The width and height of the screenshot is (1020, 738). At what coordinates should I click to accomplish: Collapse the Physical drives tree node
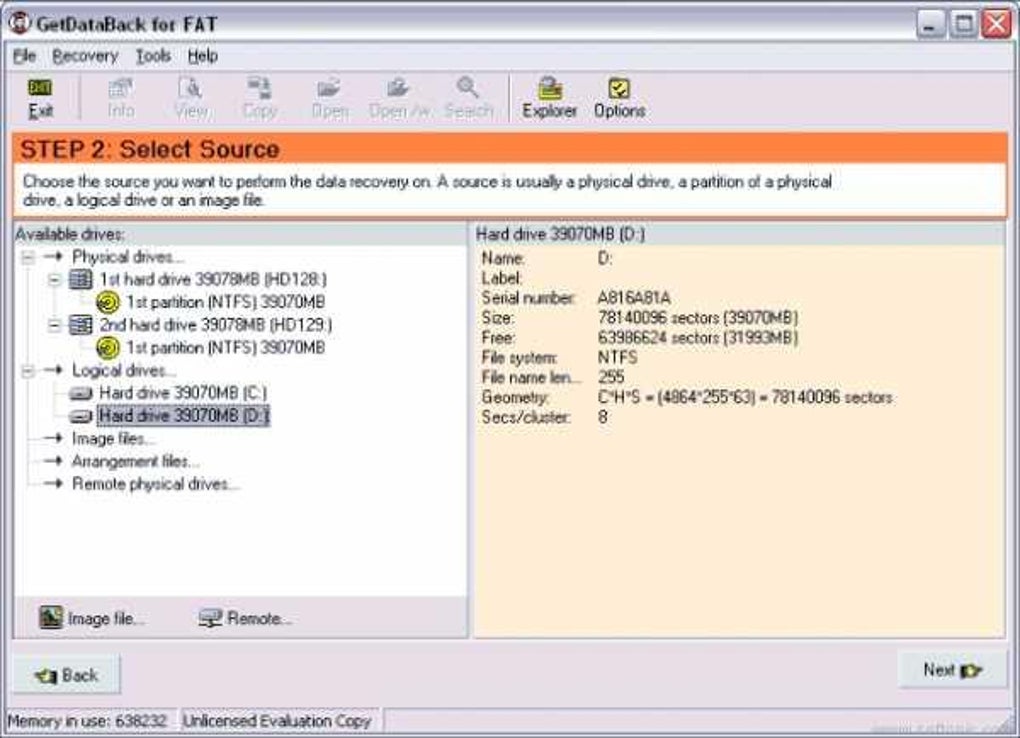coord(27,257)
